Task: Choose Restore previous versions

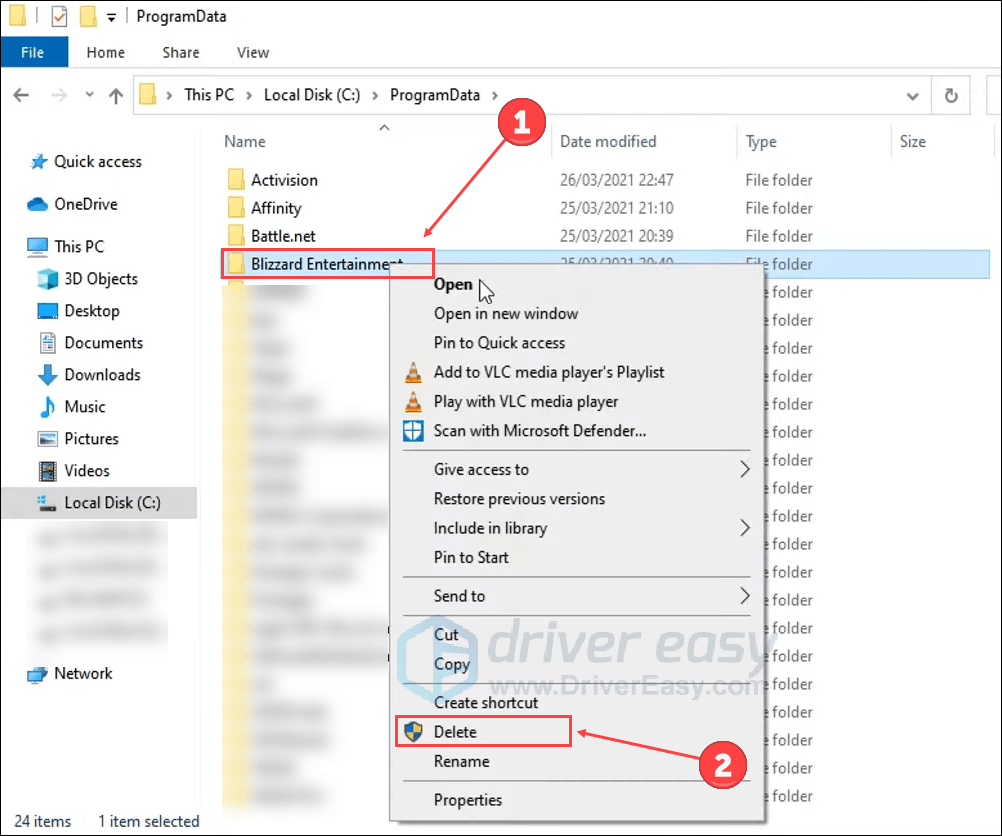Action: click(x=519, y=499)
